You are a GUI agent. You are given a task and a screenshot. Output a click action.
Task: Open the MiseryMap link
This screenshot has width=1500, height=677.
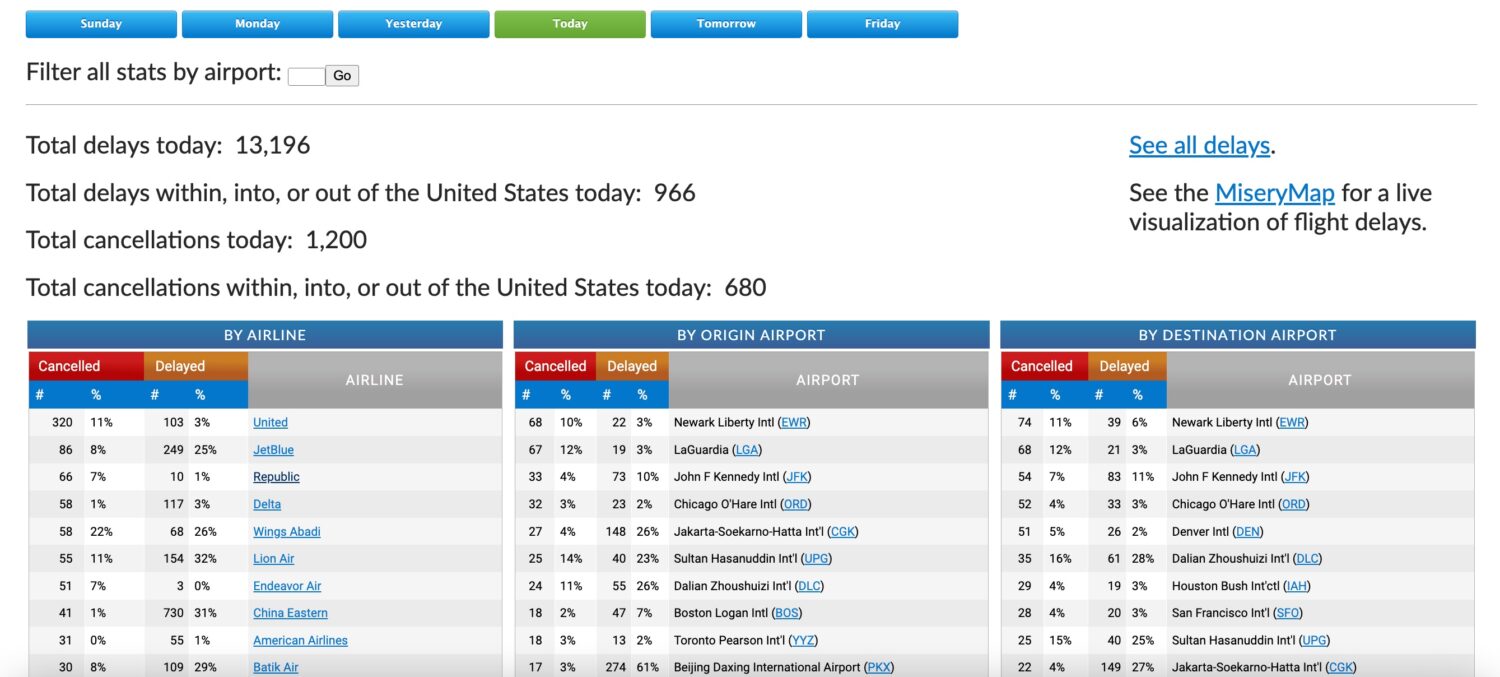click(x=1274, y=193)
